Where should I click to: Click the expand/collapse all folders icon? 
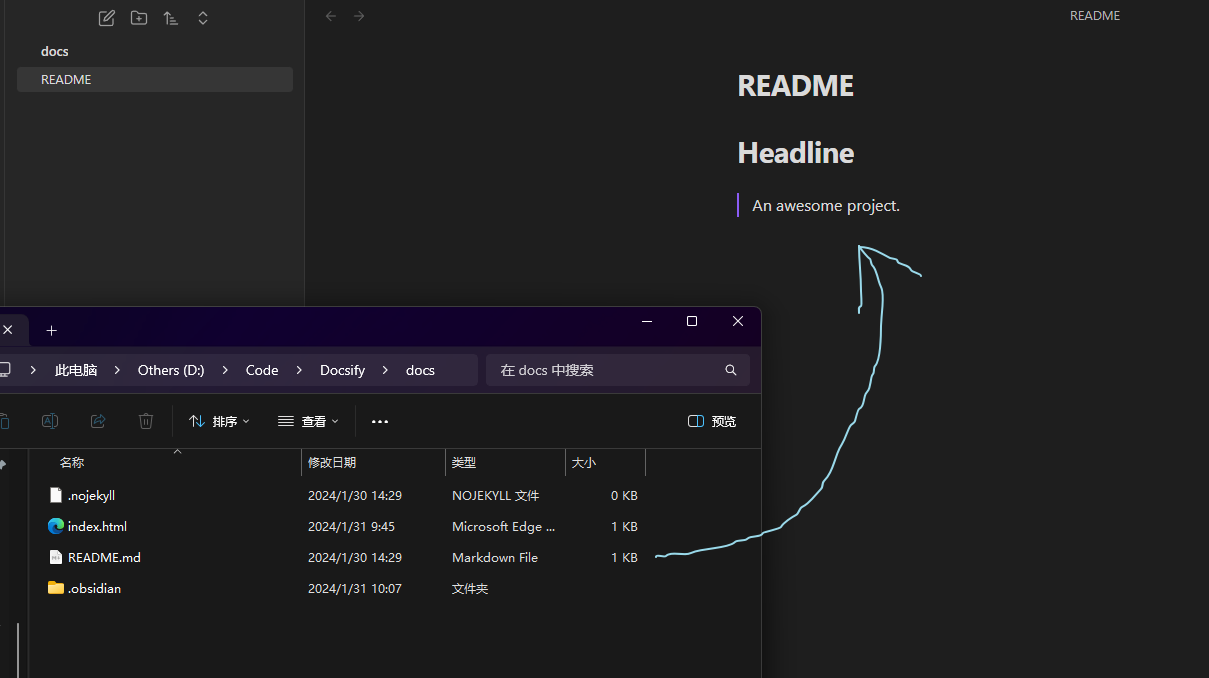click(x=203, y=18)
